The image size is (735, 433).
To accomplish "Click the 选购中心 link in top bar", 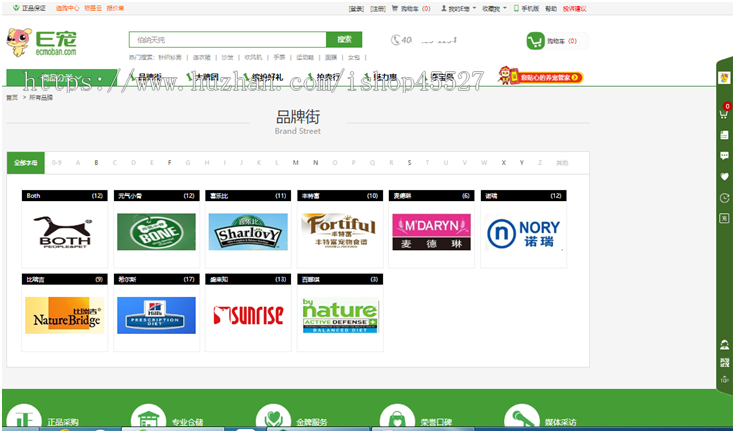I will pos(68,8).
